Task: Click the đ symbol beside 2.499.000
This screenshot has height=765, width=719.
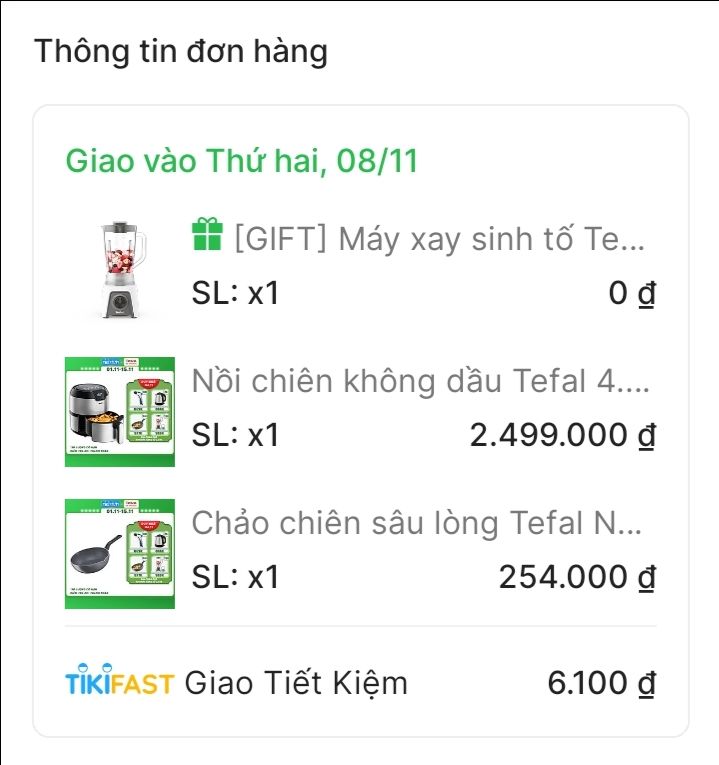Action: click(x=647, y=436)
